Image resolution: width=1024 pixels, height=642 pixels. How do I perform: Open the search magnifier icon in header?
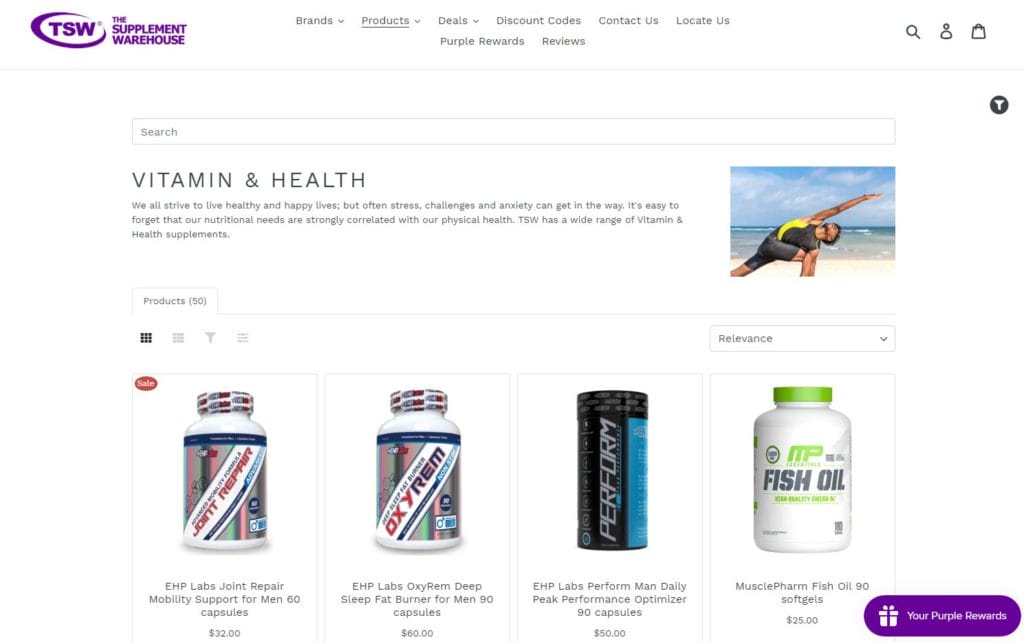click(x=913, y=31)
